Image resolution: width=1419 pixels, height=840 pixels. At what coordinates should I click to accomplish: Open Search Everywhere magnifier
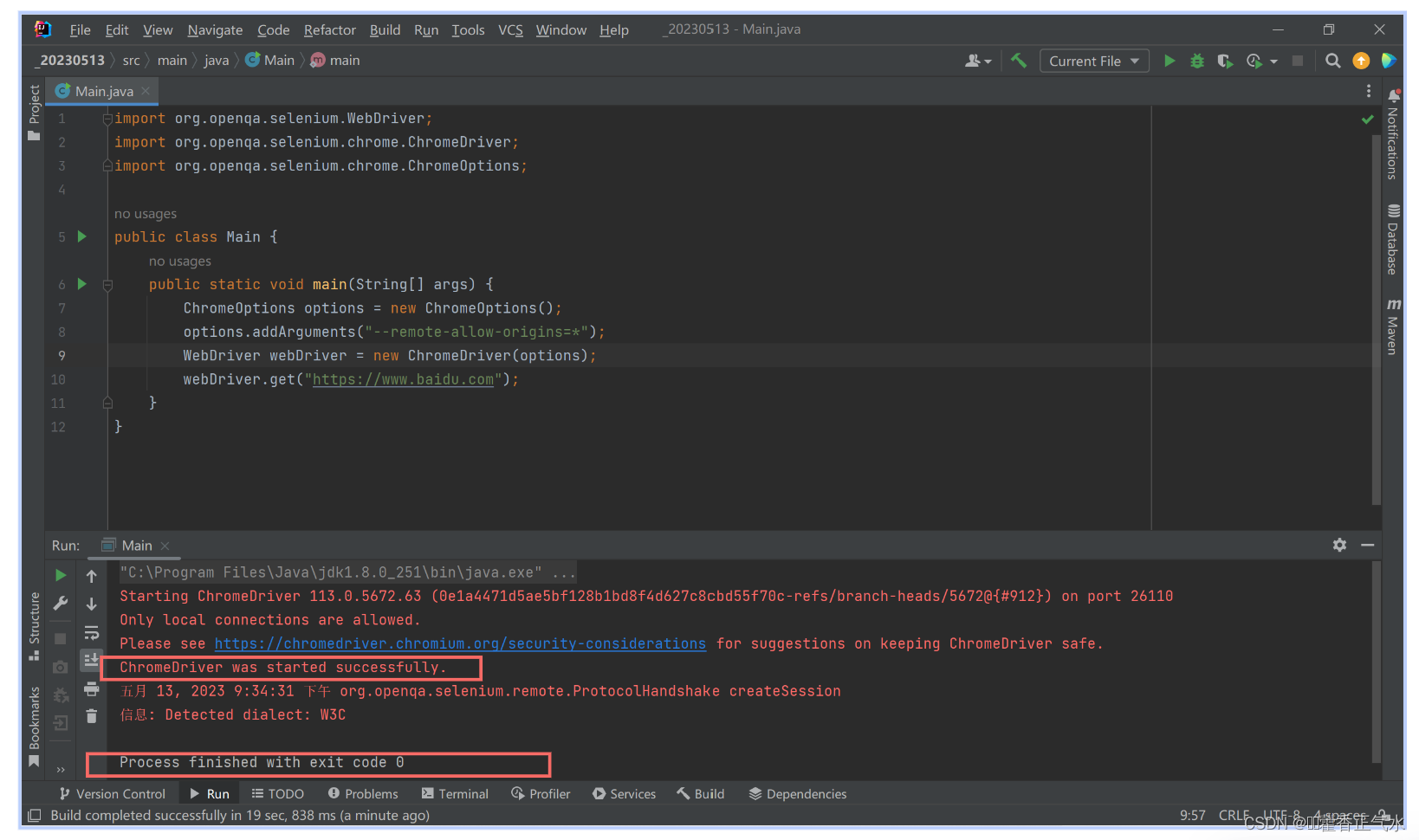[x=1332, y=61]
